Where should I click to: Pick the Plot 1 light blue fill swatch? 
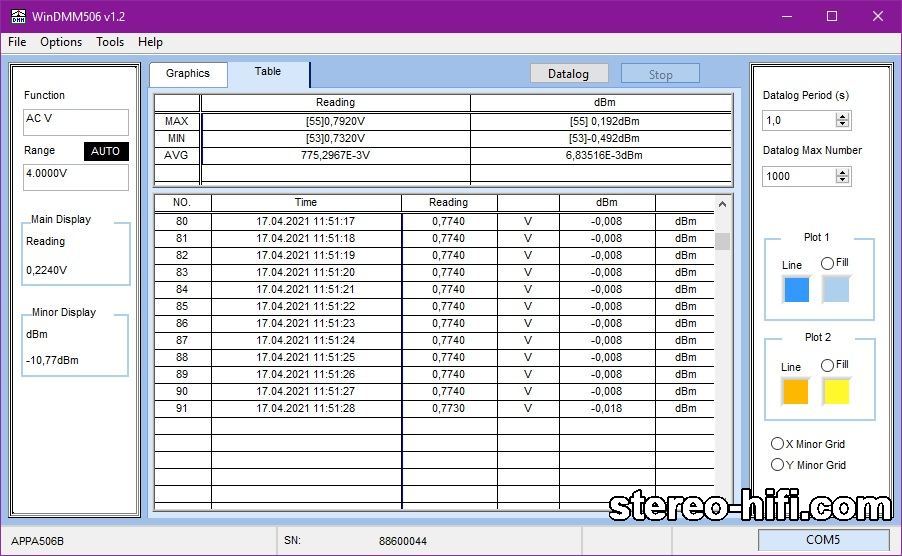[x=836, y=290]
